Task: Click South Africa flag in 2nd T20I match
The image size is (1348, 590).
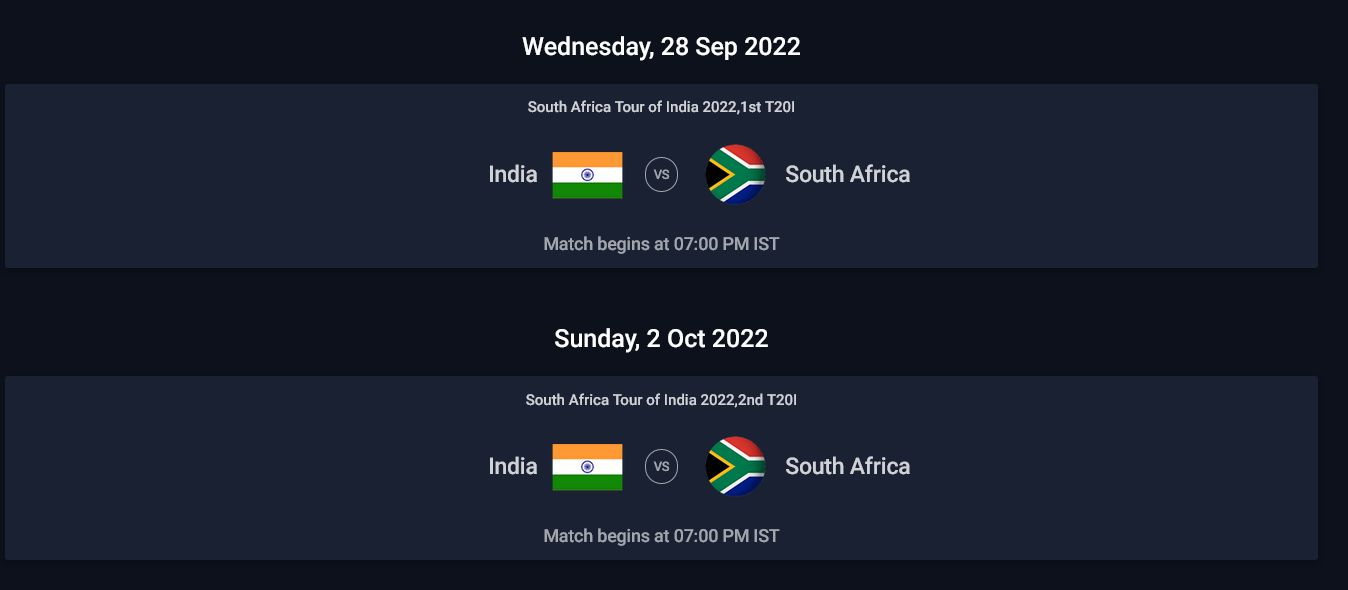Action: click(735, 467)
